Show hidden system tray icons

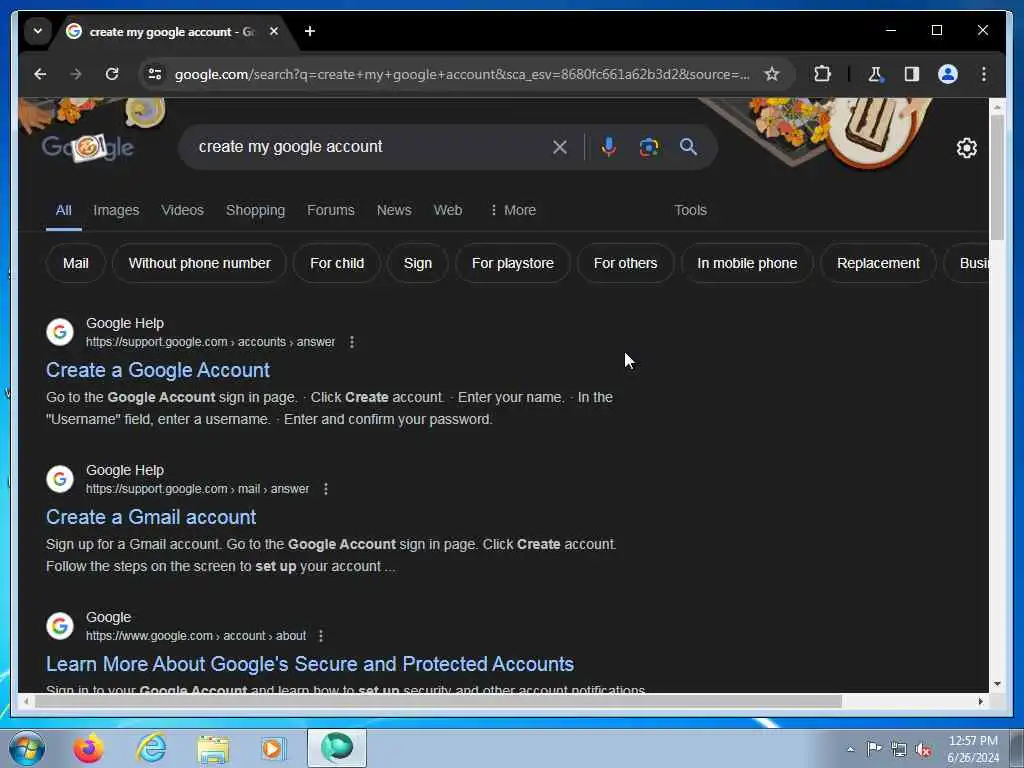pyautogui.click(x=850, y=750)
